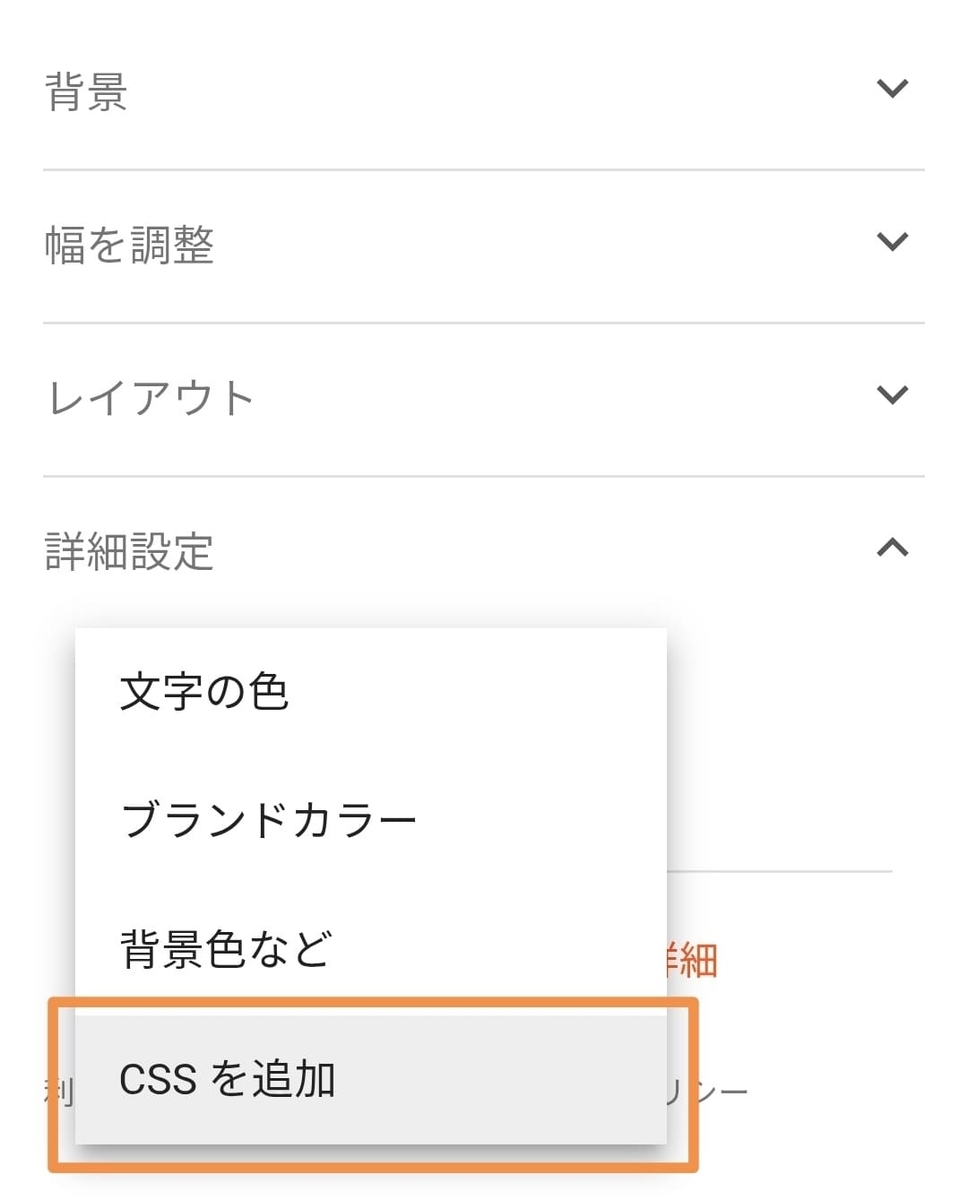
Task: Choose 文字の色 from the dropdown list
Action: click(x=371, y=692)
